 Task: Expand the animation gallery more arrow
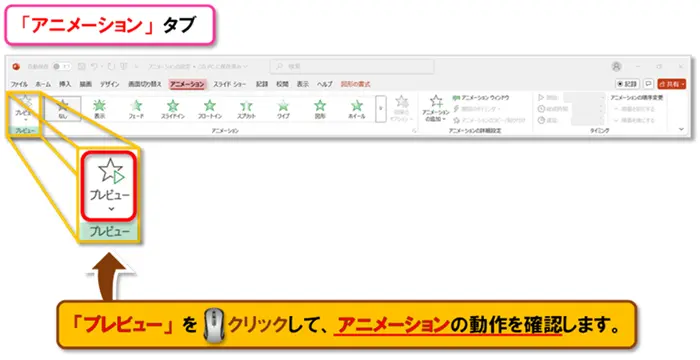(380, 109)
